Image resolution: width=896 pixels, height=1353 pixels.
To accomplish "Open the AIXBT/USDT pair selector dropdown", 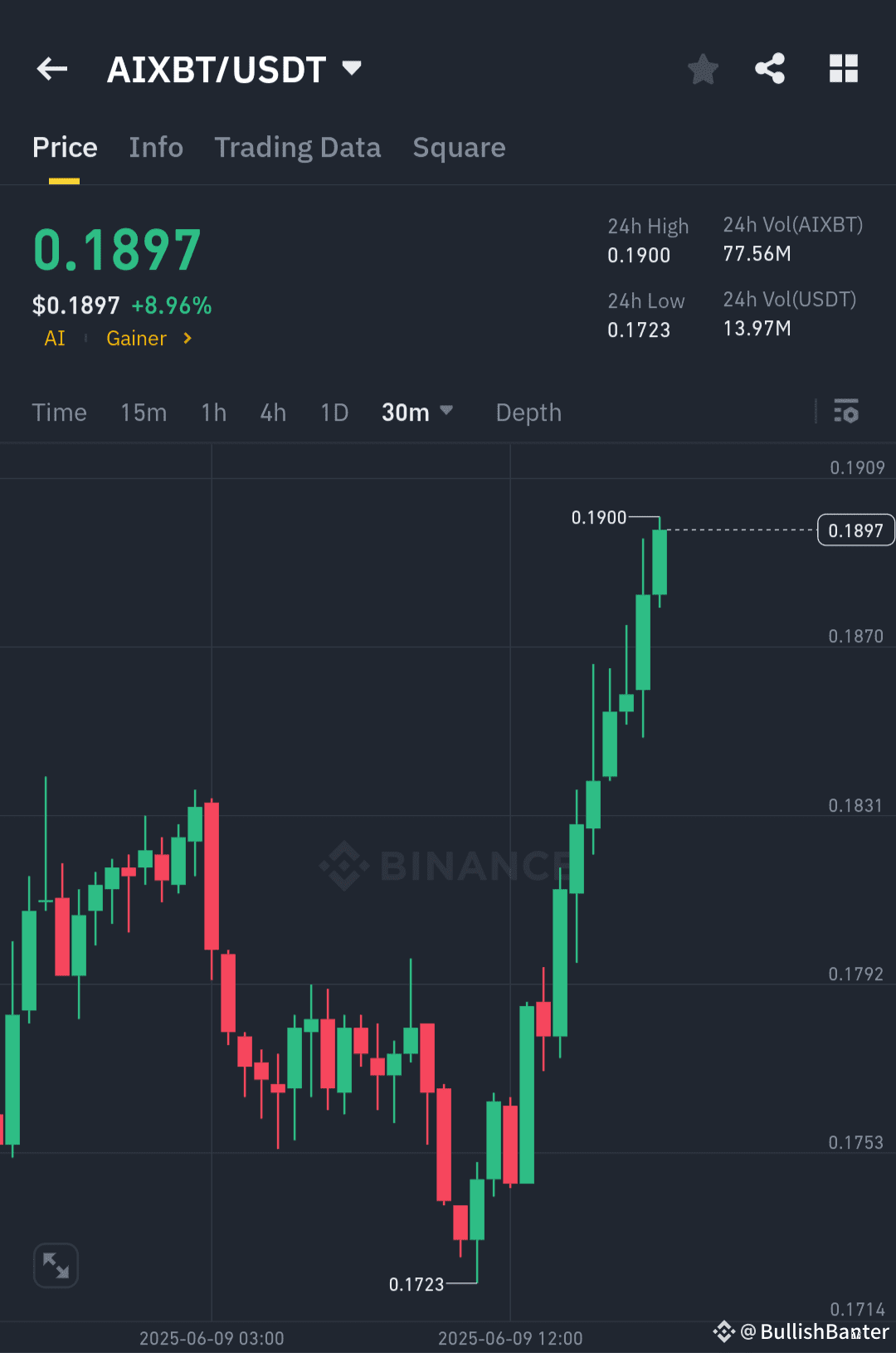I will [x=352, y=68].
